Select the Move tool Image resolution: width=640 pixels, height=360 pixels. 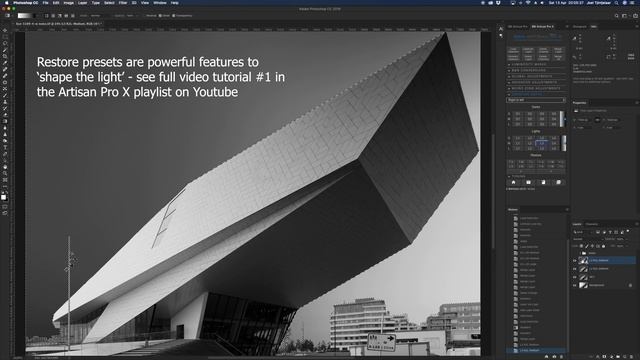coord(5,30)
